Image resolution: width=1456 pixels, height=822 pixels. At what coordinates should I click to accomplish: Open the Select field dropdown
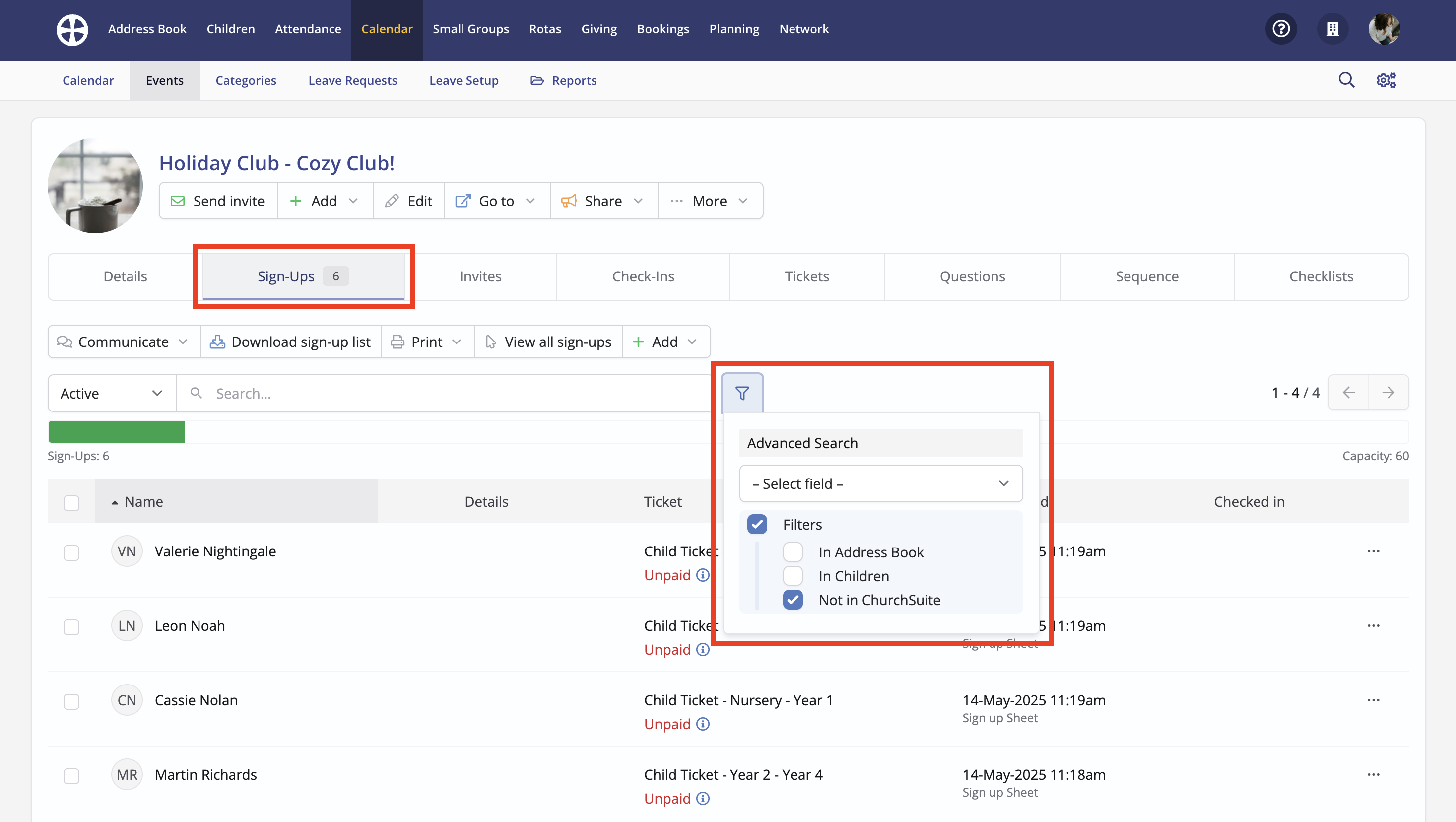click(881, 483)
